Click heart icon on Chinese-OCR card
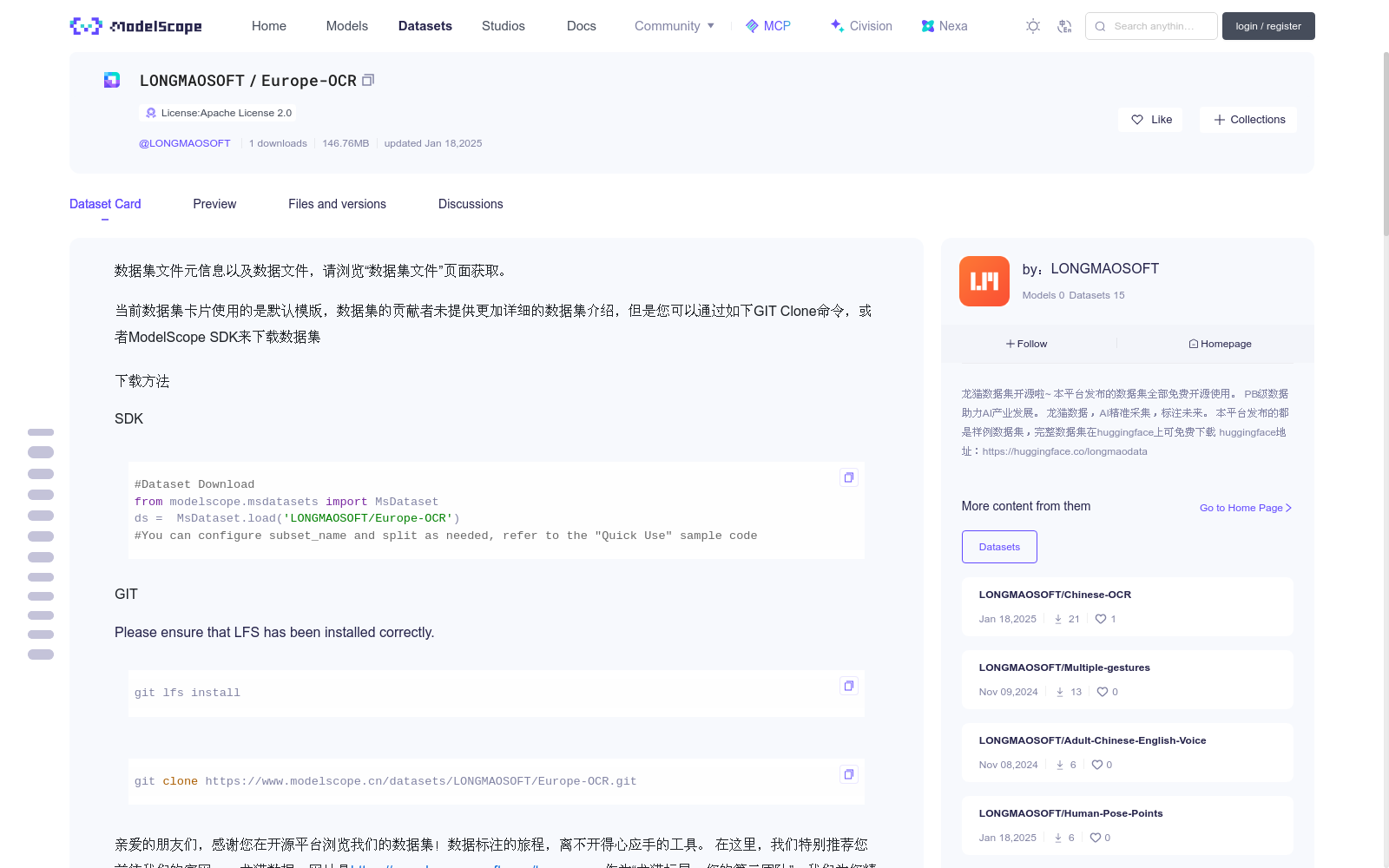Image resolution: width=1389 pixels, height=868 pixels. coord(1101,619)
